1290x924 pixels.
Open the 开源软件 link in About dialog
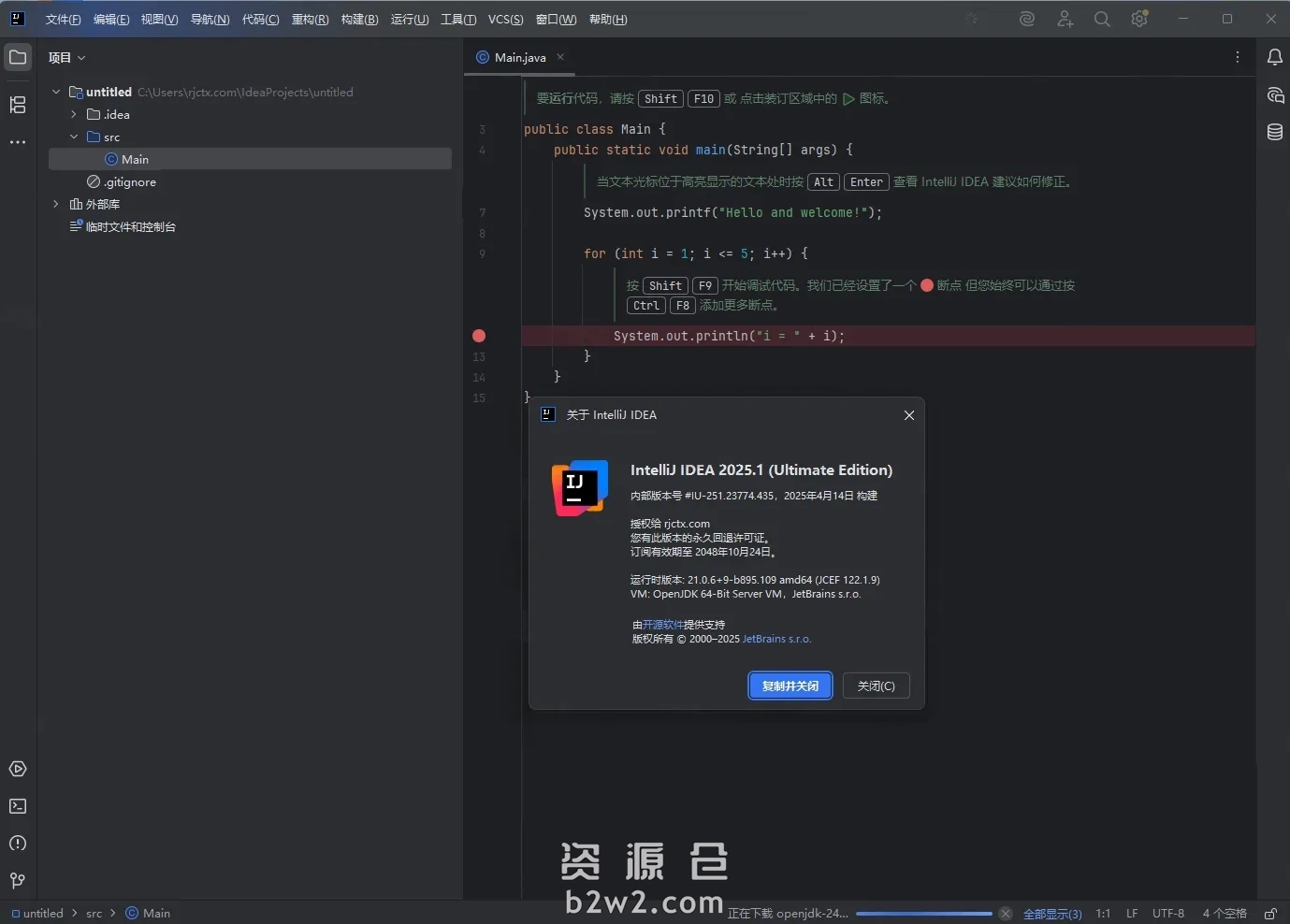(662, 625)
